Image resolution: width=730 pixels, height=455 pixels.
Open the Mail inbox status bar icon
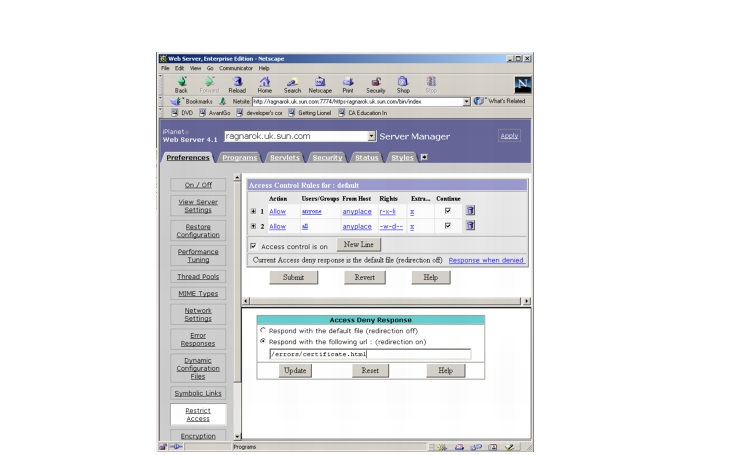pos(459,447)
